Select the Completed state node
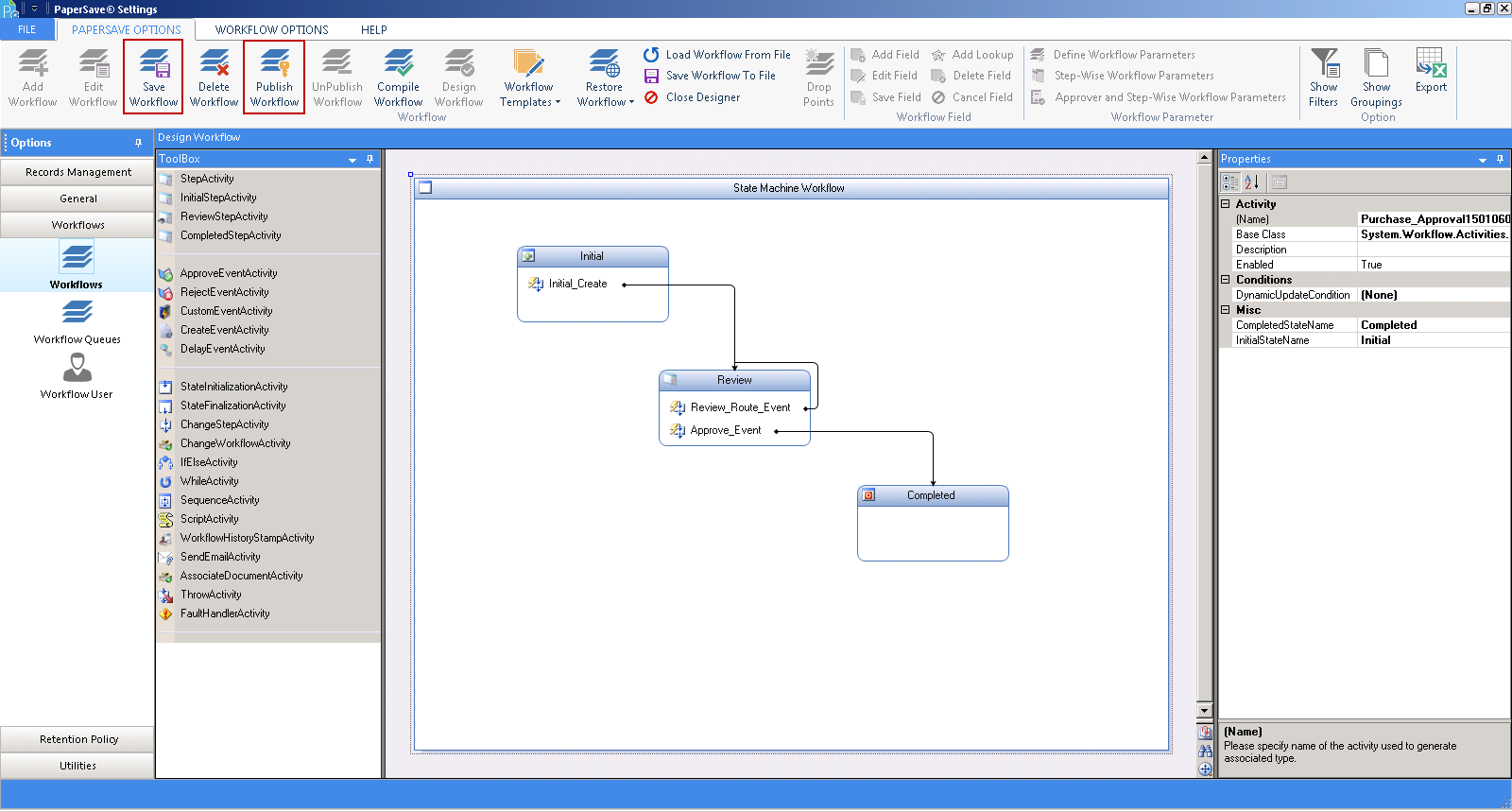Screen dimensions: 1512x812 [933, 523]
